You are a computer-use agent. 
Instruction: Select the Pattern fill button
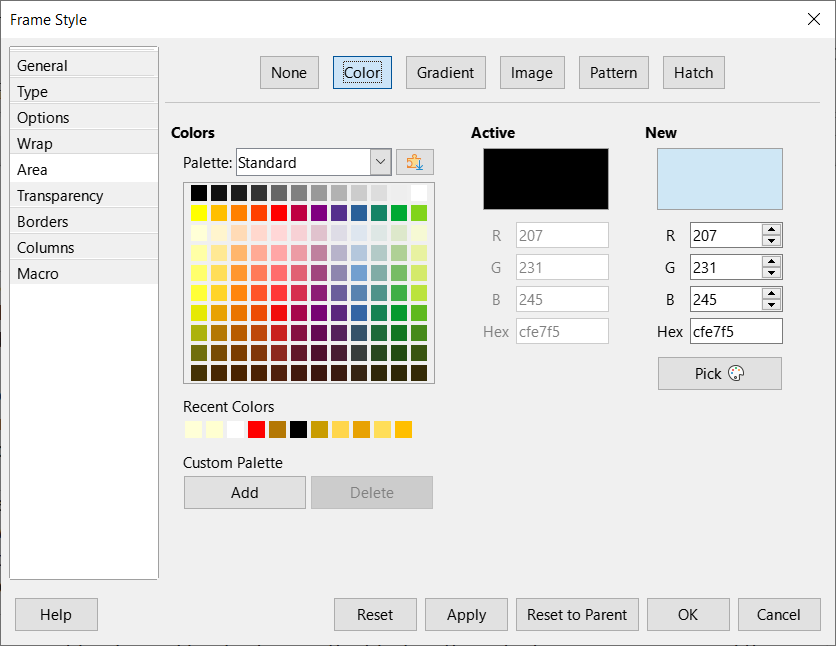[x=614, y=72]
